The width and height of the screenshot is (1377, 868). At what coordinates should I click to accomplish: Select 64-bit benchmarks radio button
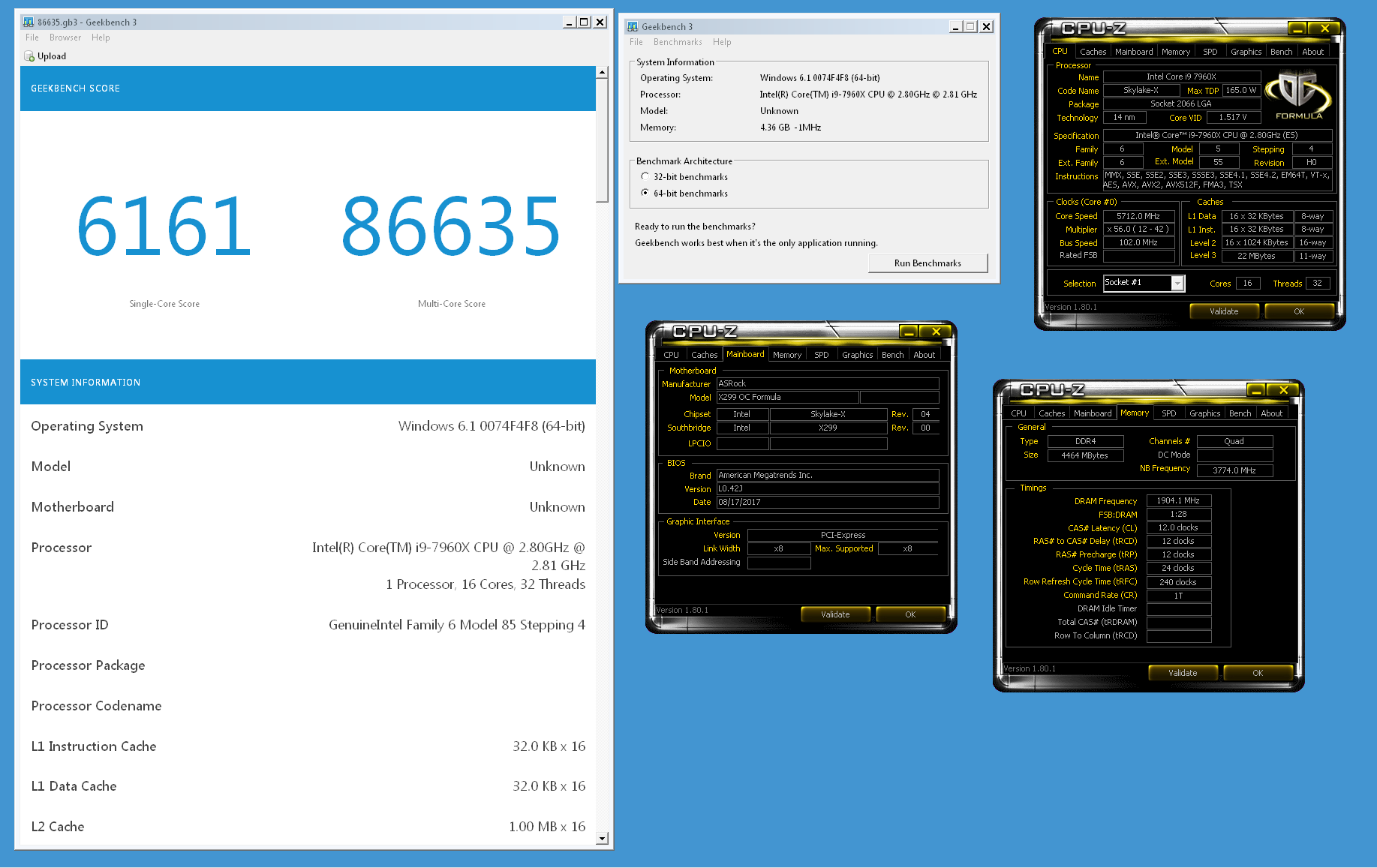[645, 193]
